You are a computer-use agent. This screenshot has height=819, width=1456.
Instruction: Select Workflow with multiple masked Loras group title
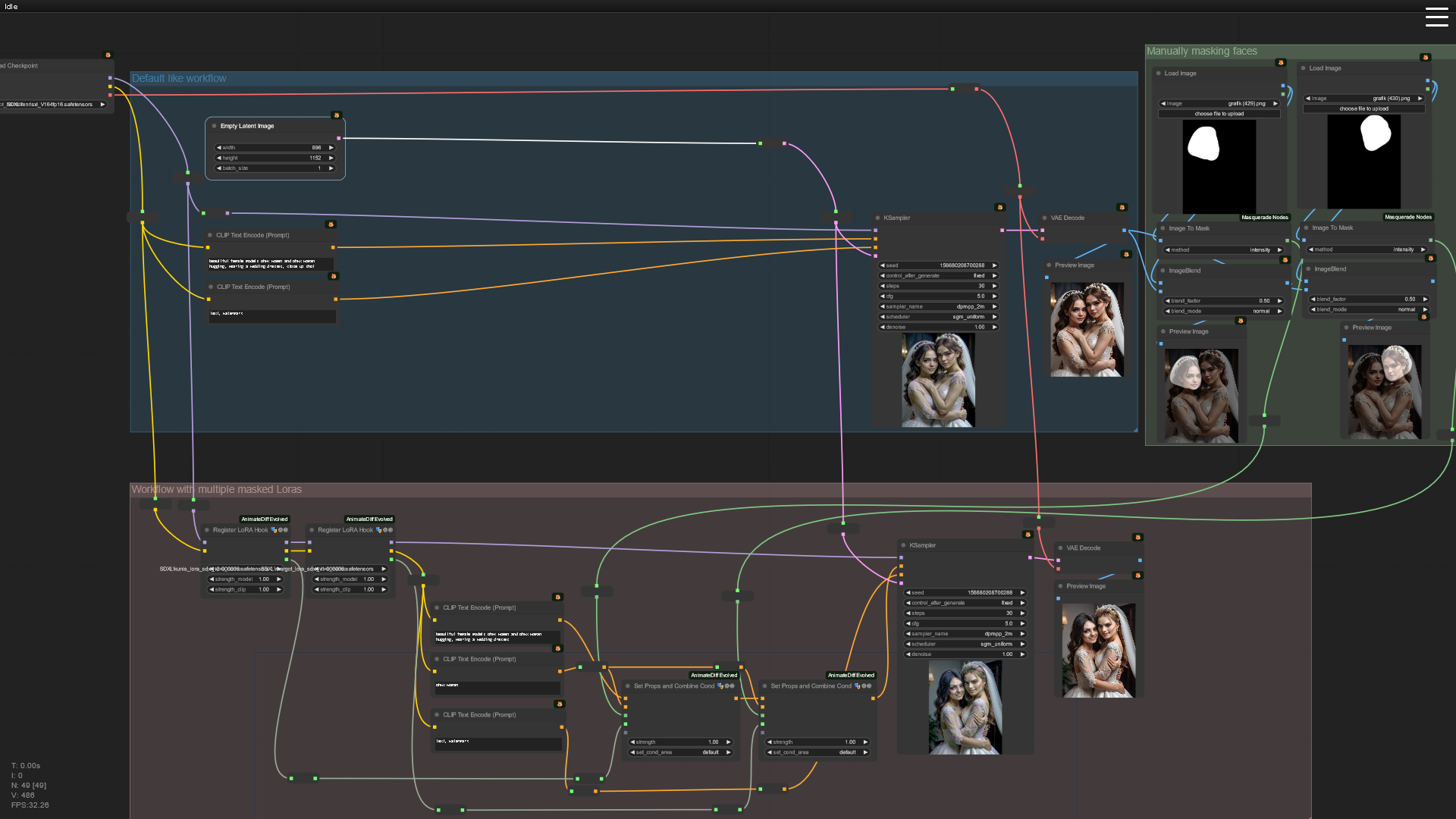point(217,489)
